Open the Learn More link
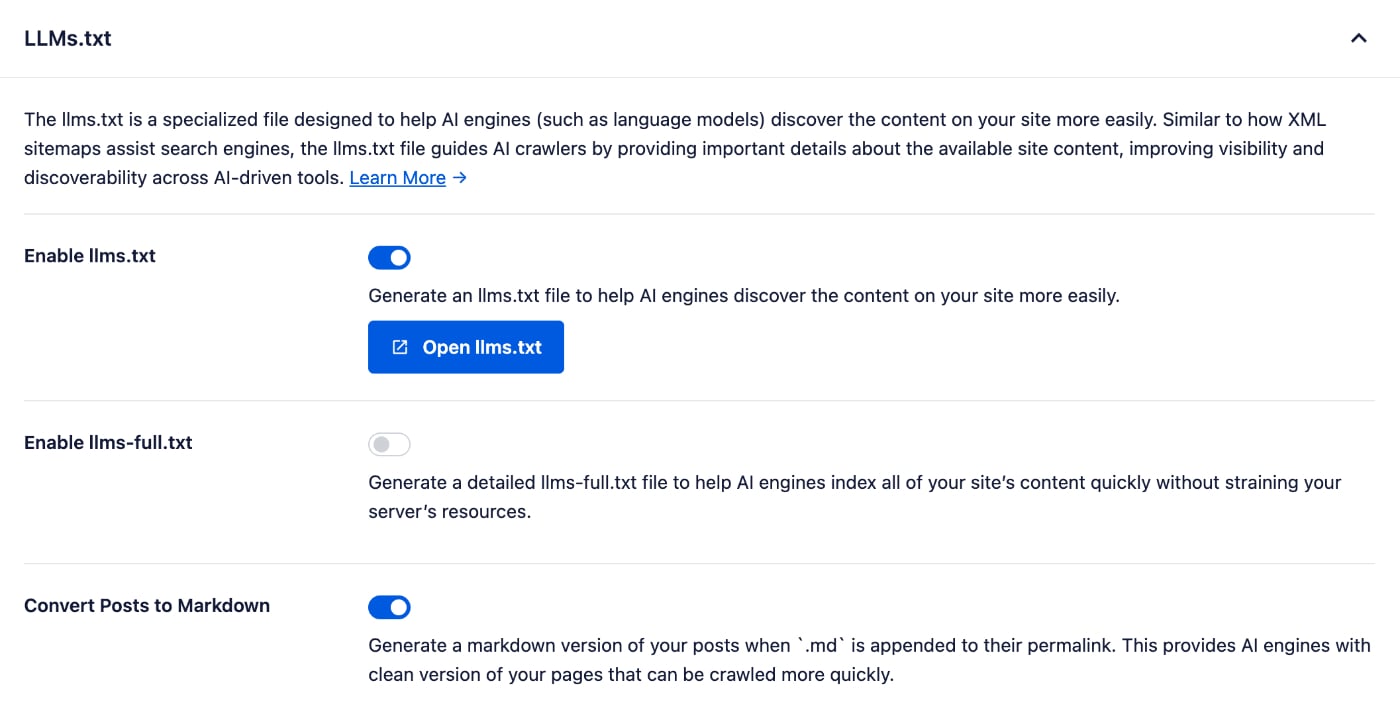This screenshot has width=1400, height=714. [397, 178]
